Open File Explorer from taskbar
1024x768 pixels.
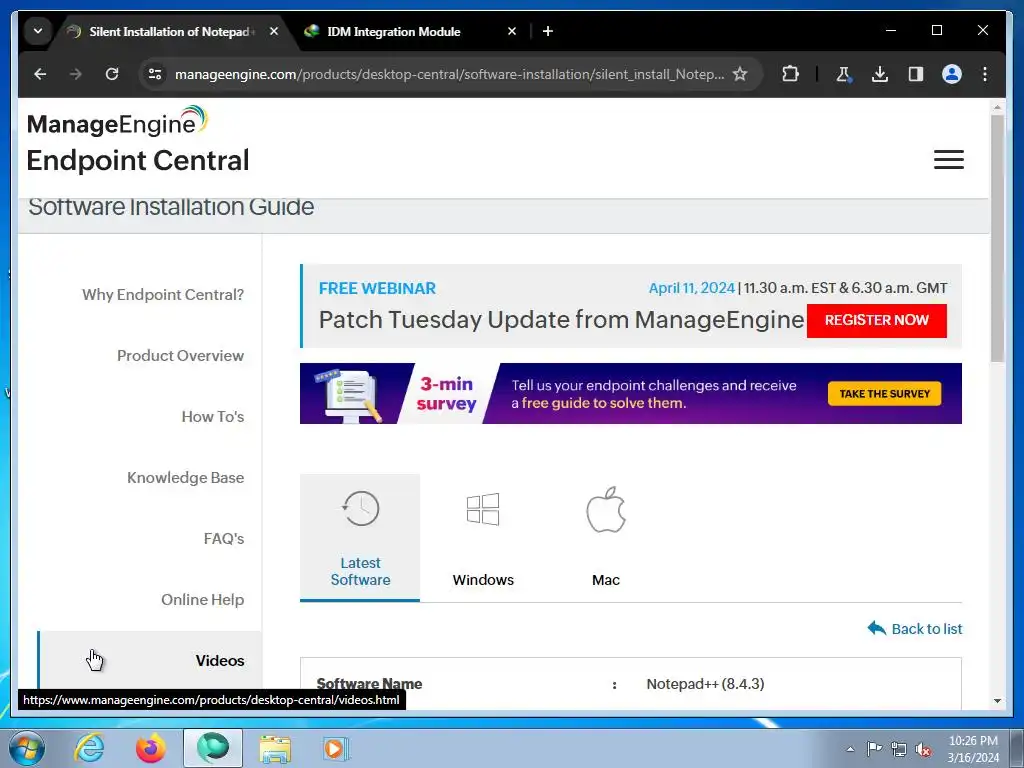(275, 748)
